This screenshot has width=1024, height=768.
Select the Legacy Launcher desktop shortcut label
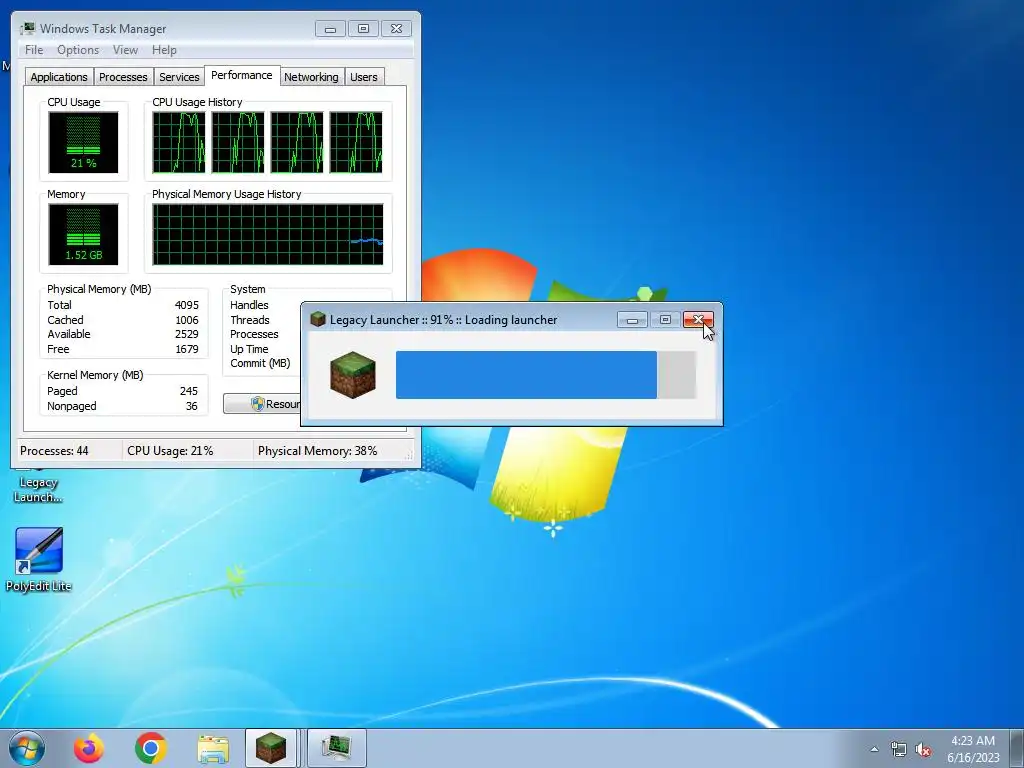pos(39,490)
